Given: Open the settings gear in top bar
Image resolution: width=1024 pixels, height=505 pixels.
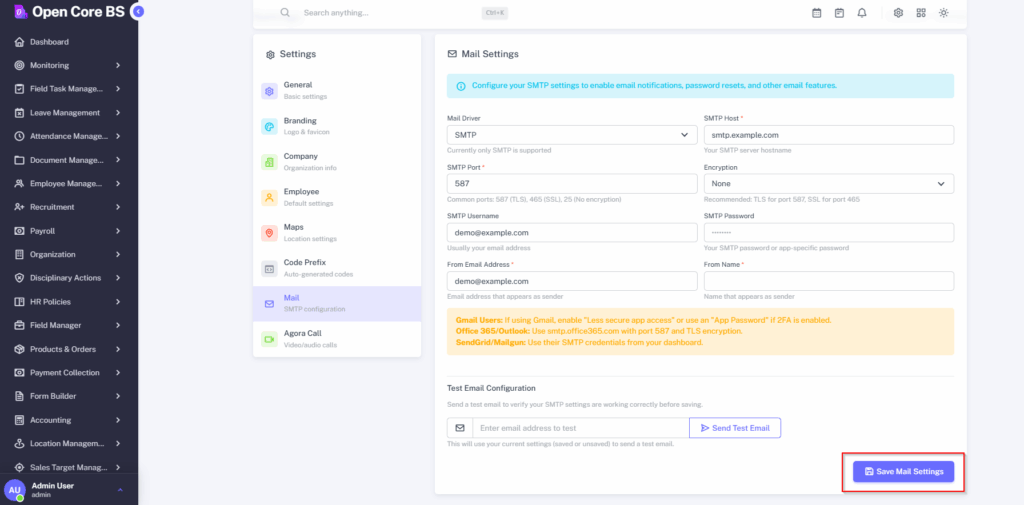Looking at the screenshot, I should tap(898, 13).
